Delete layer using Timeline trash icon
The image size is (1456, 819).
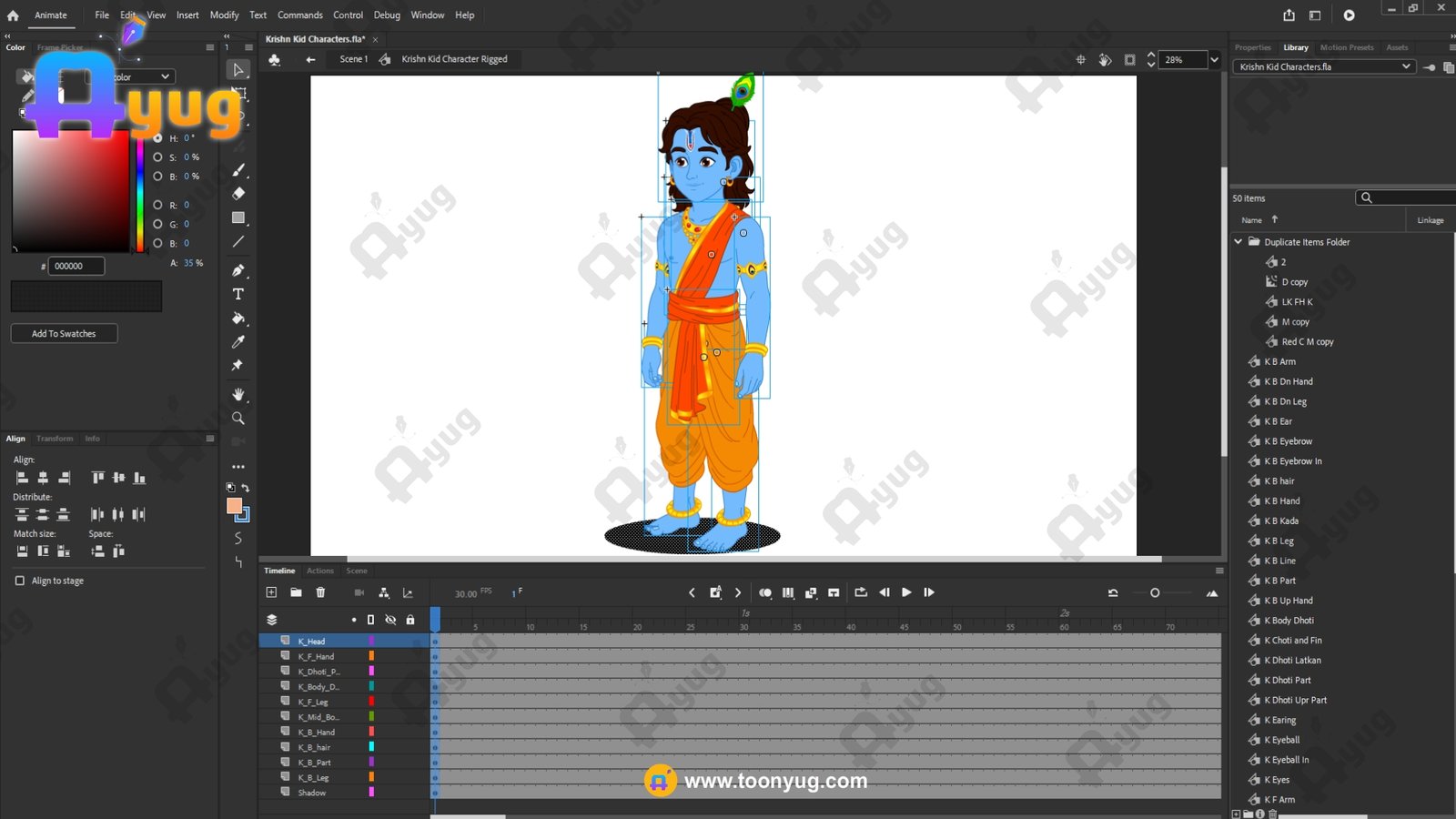click(320, 592)
